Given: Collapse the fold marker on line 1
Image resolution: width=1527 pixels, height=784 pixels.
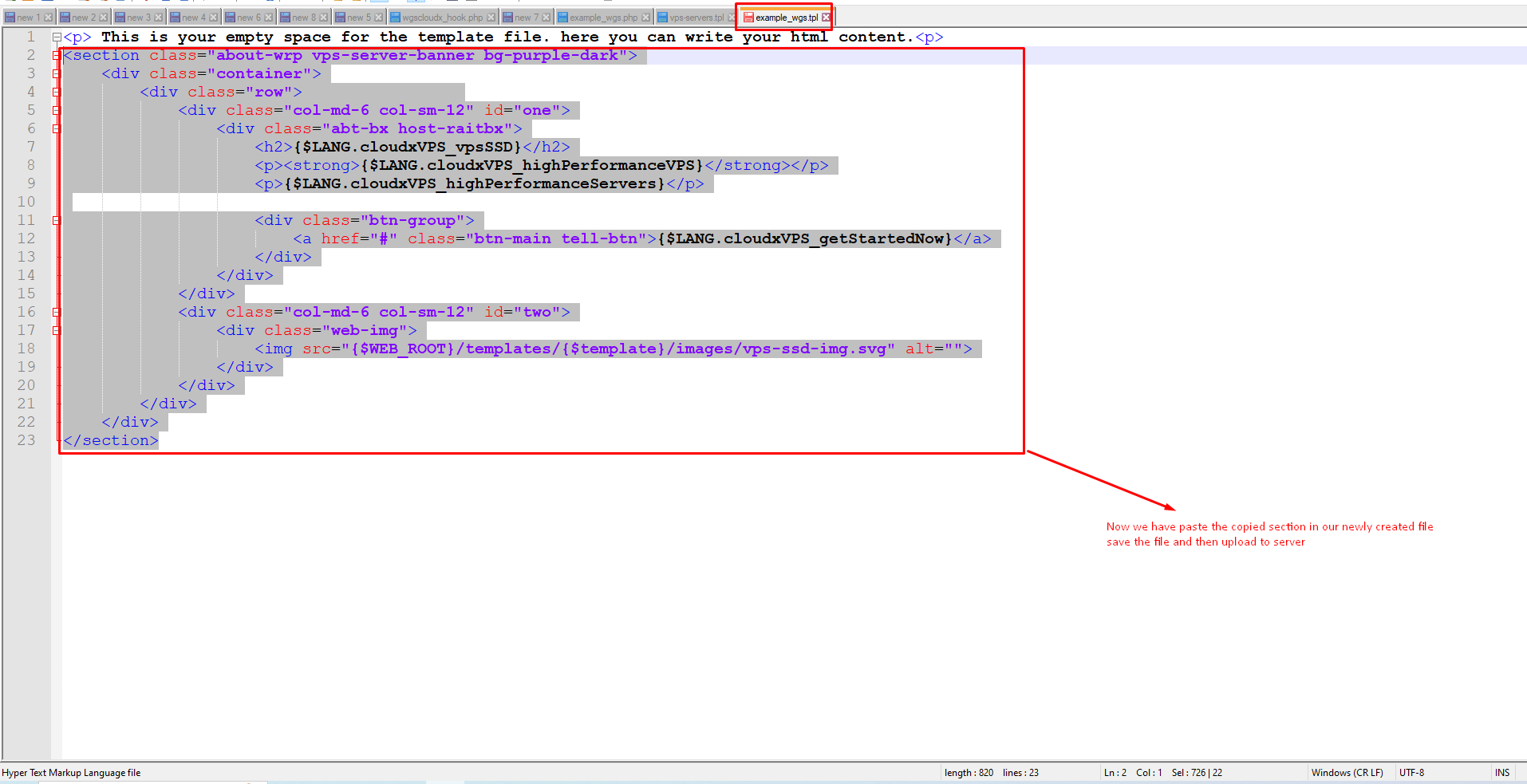Looking at the screenshot, I should (x=57, y=37).
